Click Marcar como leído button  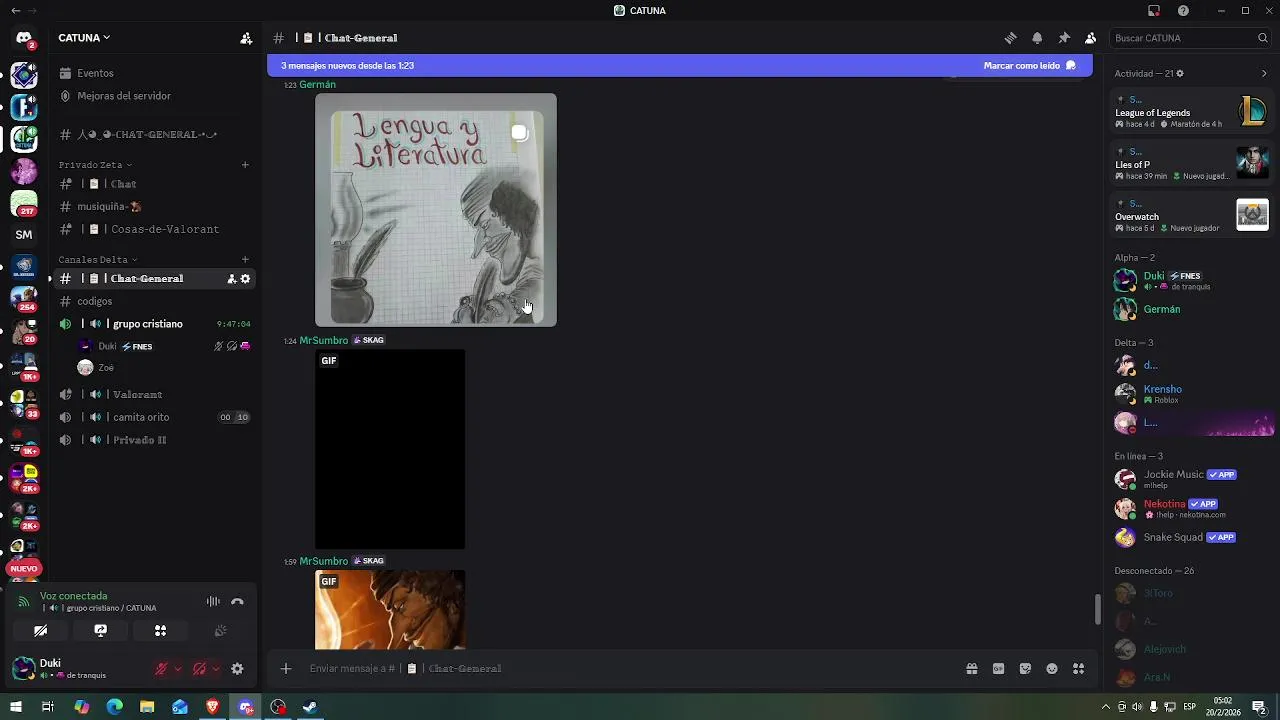coord(1030,66)
